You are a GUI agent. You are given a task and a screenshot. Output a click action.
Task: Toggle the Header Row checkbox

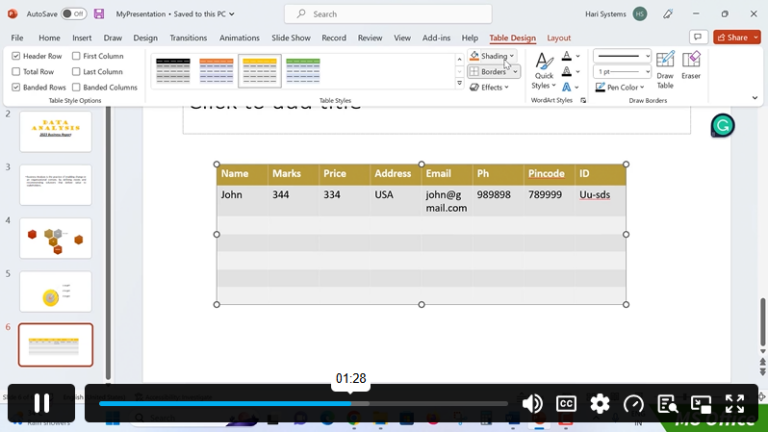pyautogui.click(x=16, y=56)
